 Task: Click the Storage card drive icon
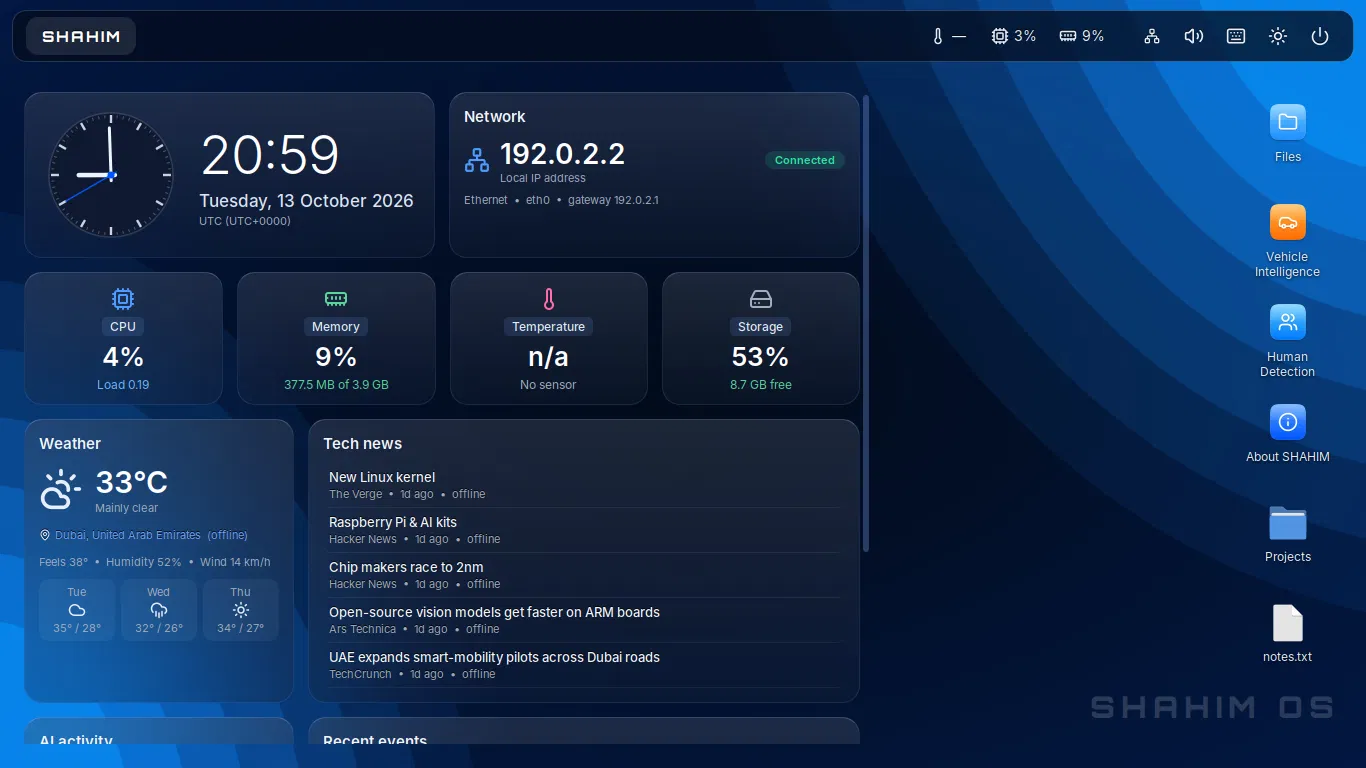[x=761, y=299]
